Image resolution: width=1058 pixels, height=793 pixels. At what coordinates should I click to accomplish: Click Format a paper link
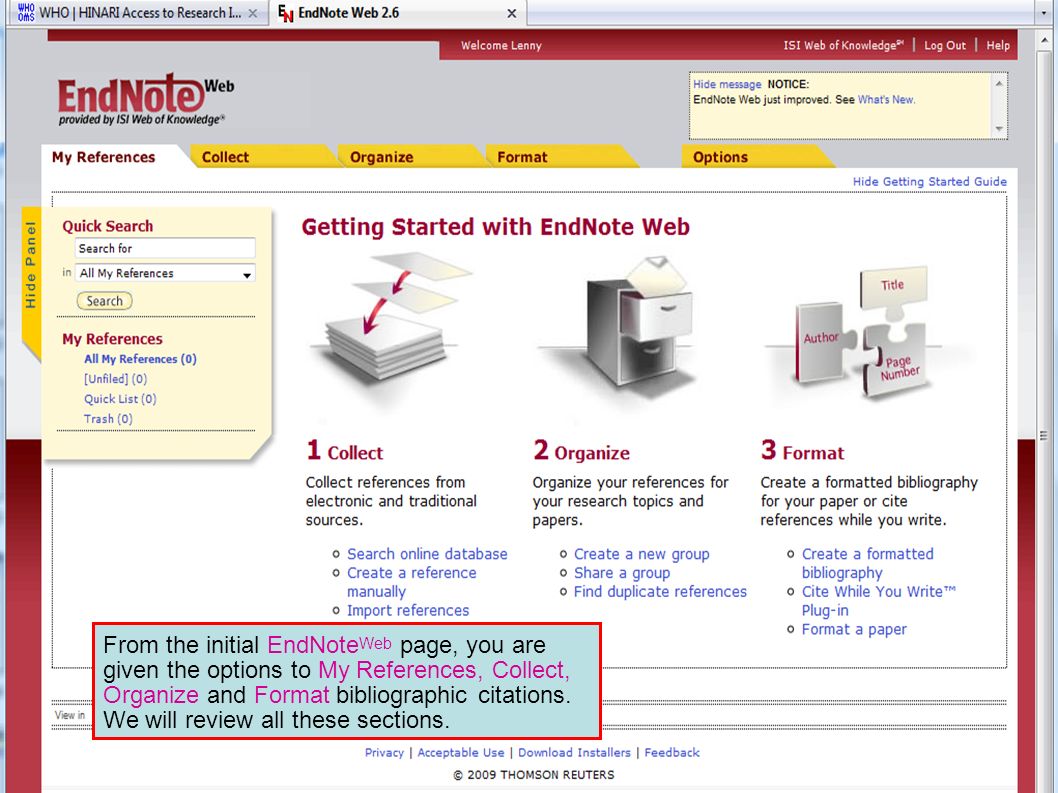pyautogui.click(x=854, y=630)
